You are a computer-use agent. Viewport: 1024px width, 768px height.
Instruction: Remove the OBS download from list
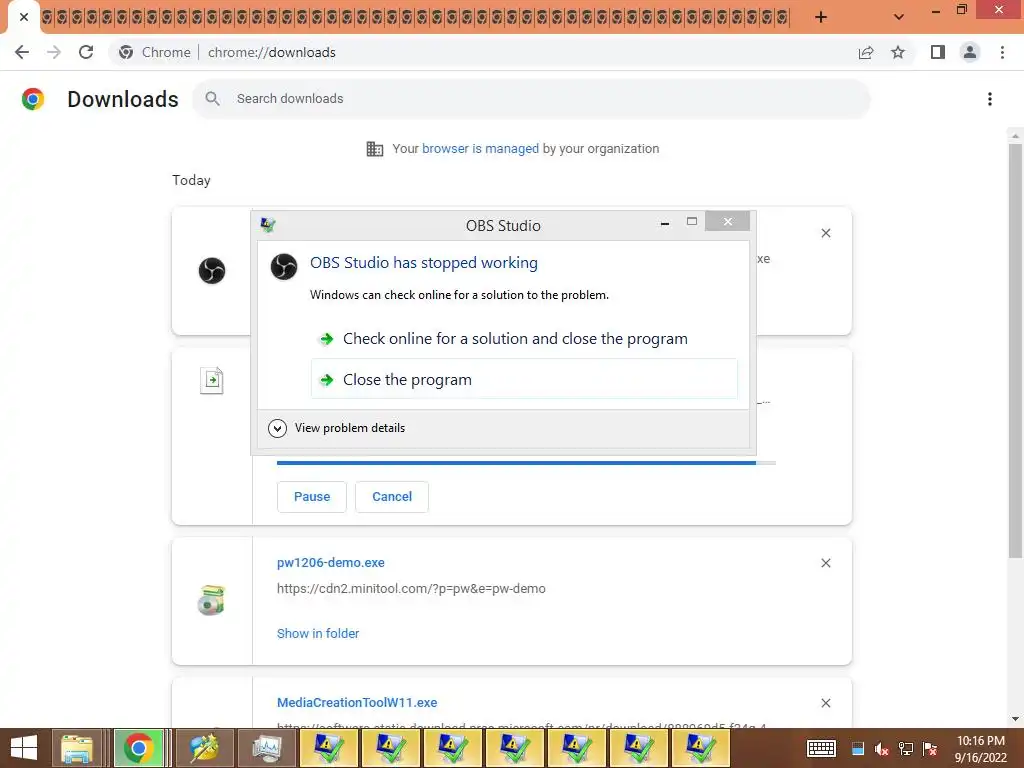[826, 233]
